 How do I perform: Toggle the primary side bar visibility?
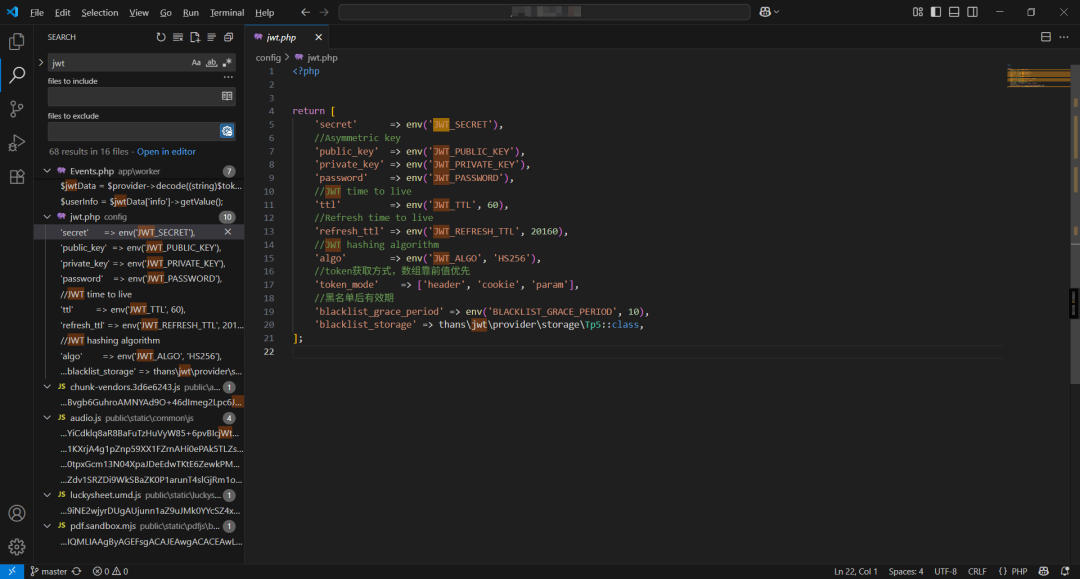[x=935, y=12]
